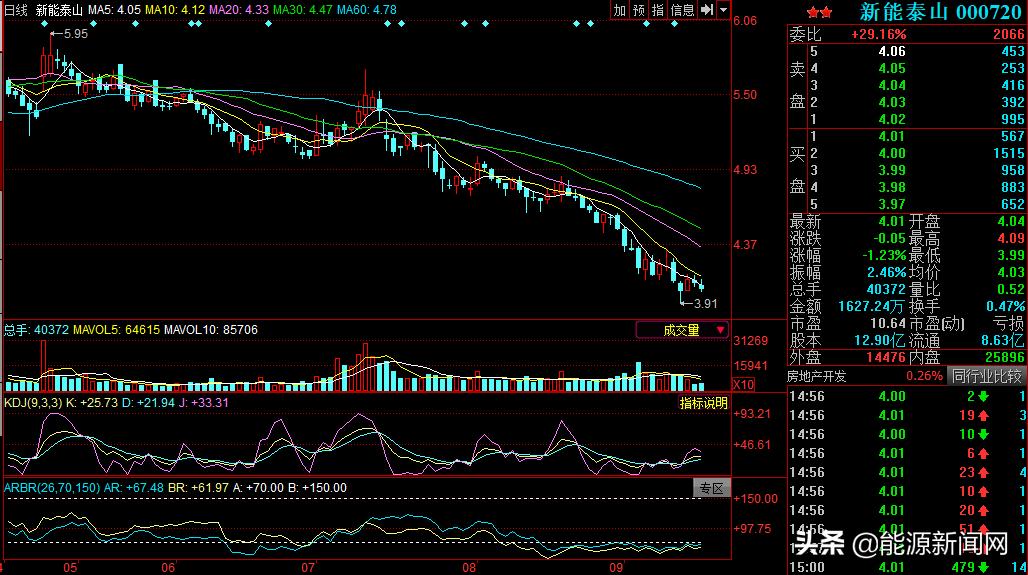Click the 4.37 price axis label
Viewport: 1028px width, 575px height.
point(745,245)
